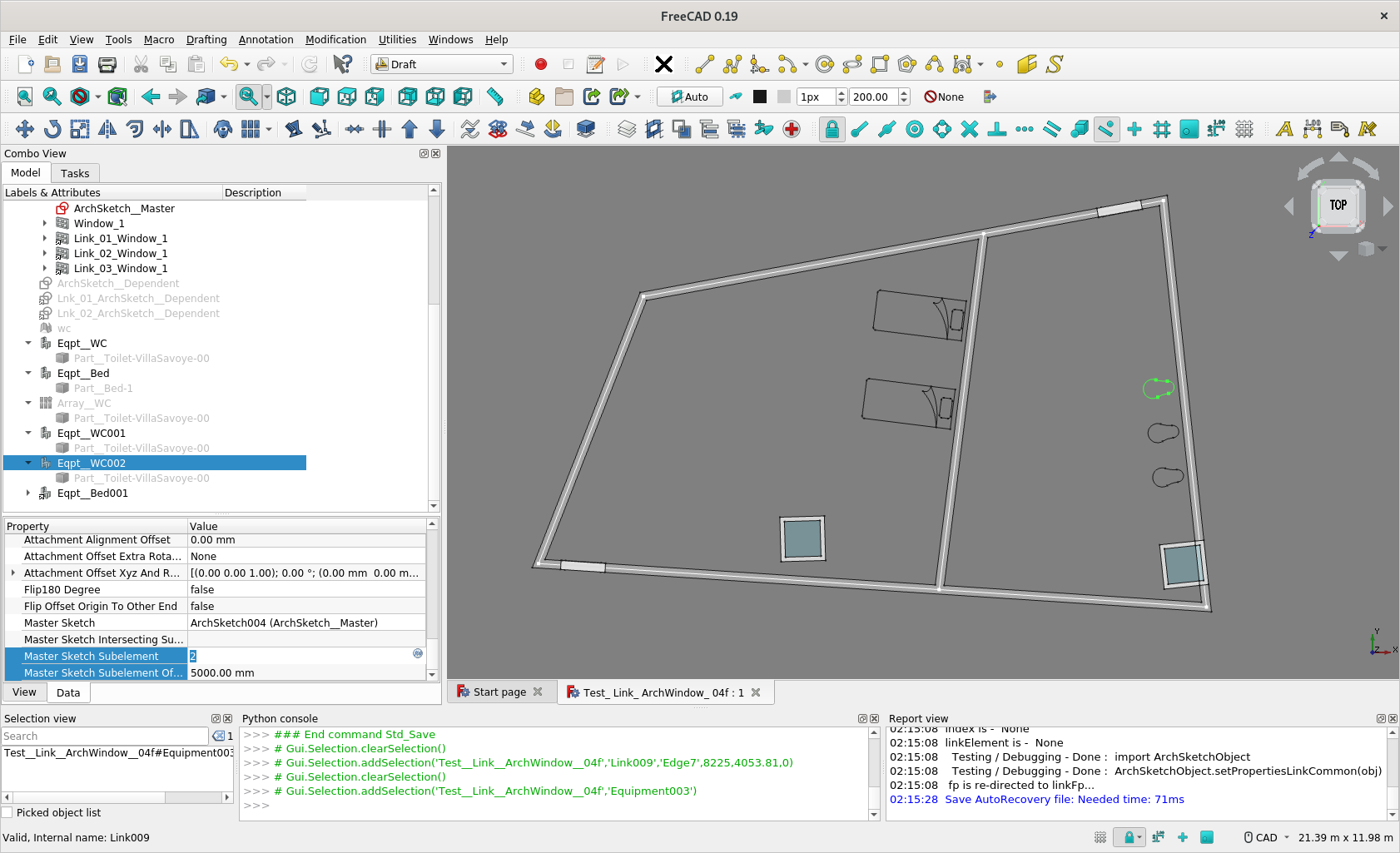The image size is (1400, 853).
Task: Select the Draft Rectangle tool
Action: [x=877, y=64]
